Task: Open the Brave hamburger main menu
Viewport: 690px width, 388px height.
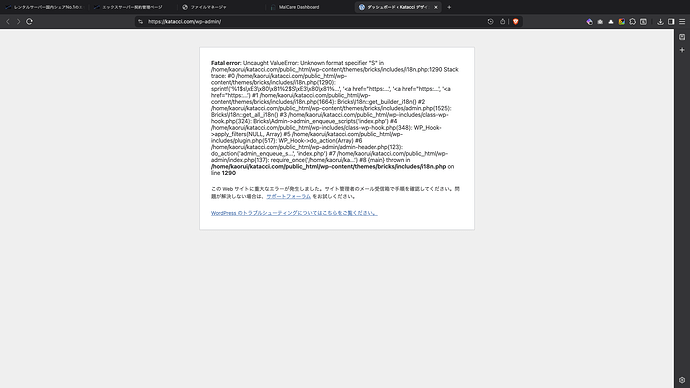Action: click(682, 22)
